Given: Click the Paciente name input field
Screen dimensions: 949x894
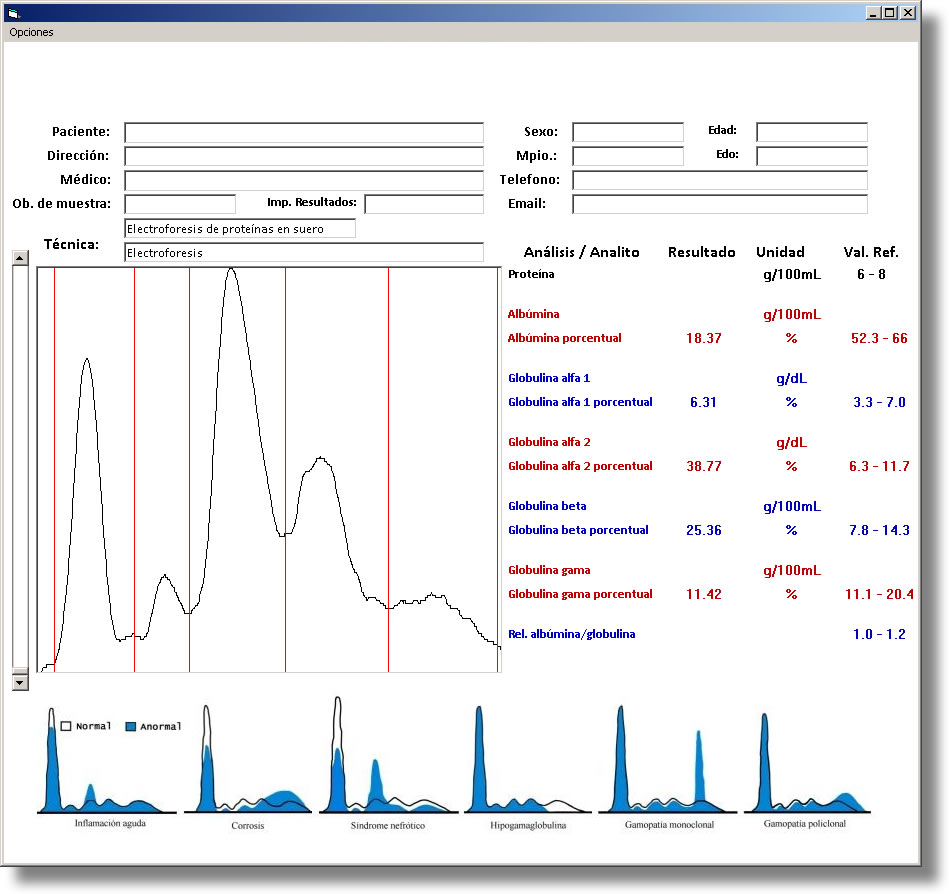Looking at the screenshot, I should 304,133.
